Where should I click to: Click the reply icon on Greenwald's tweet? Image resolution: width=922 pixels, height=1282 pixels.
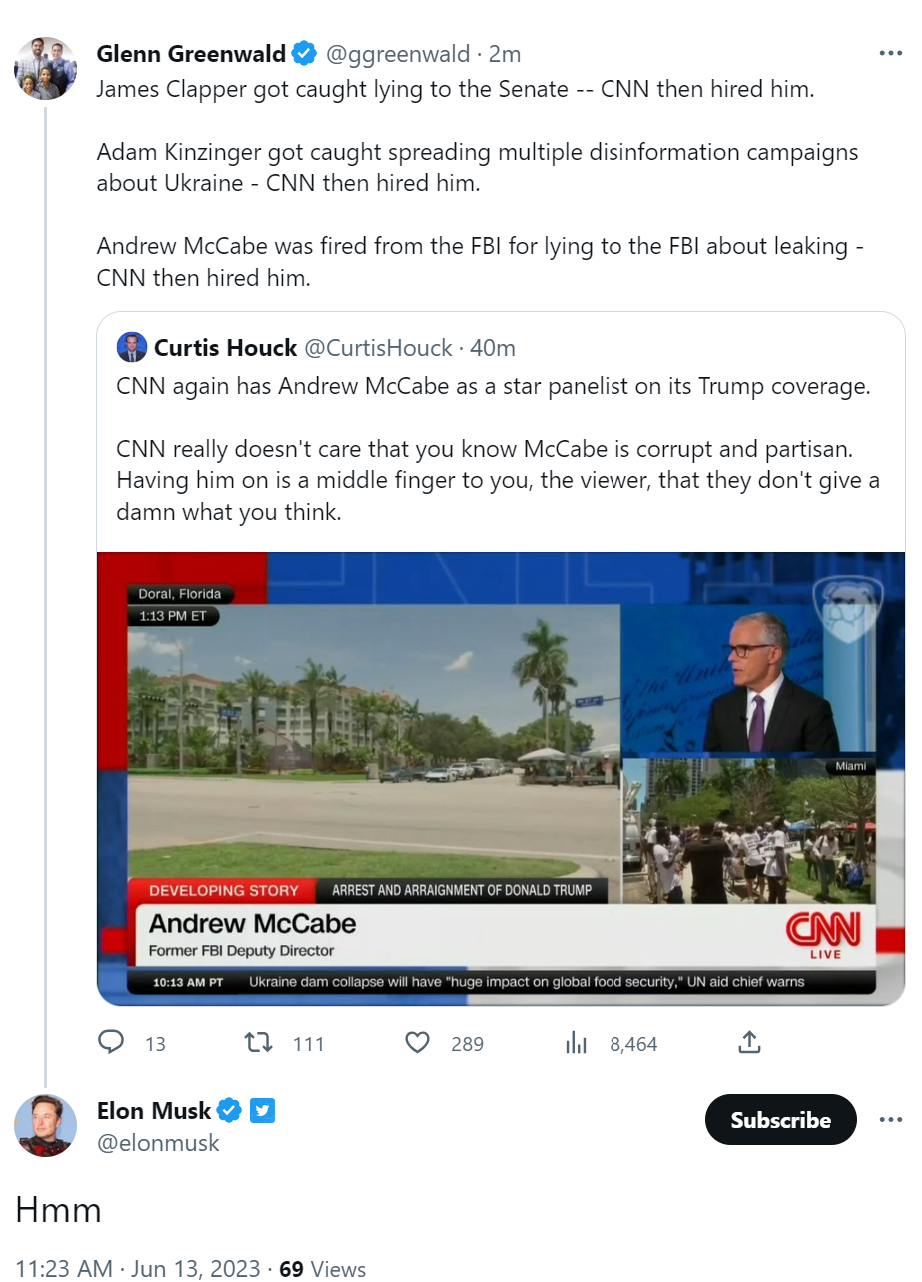(x=111, y=1043)
